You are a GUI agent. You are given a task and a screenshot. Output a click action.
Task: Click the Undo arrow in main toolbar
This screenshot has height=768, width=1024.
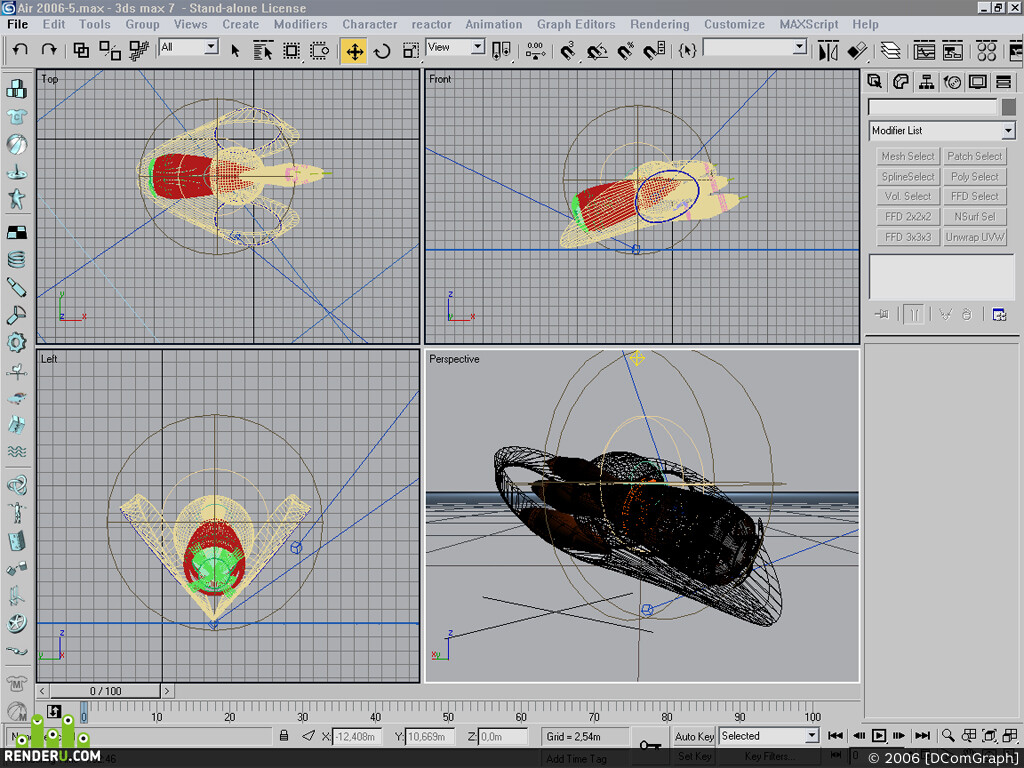(20, 50)
